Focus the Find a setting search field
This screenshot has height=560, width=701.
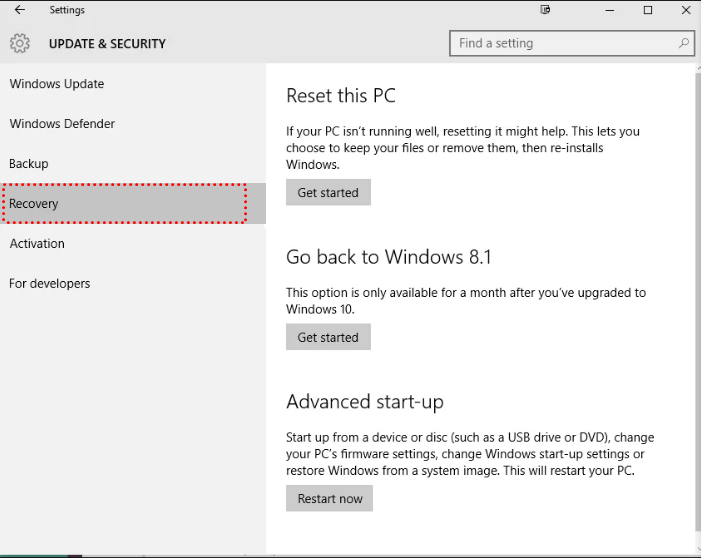pyautogui.click(x=565, y=44)
